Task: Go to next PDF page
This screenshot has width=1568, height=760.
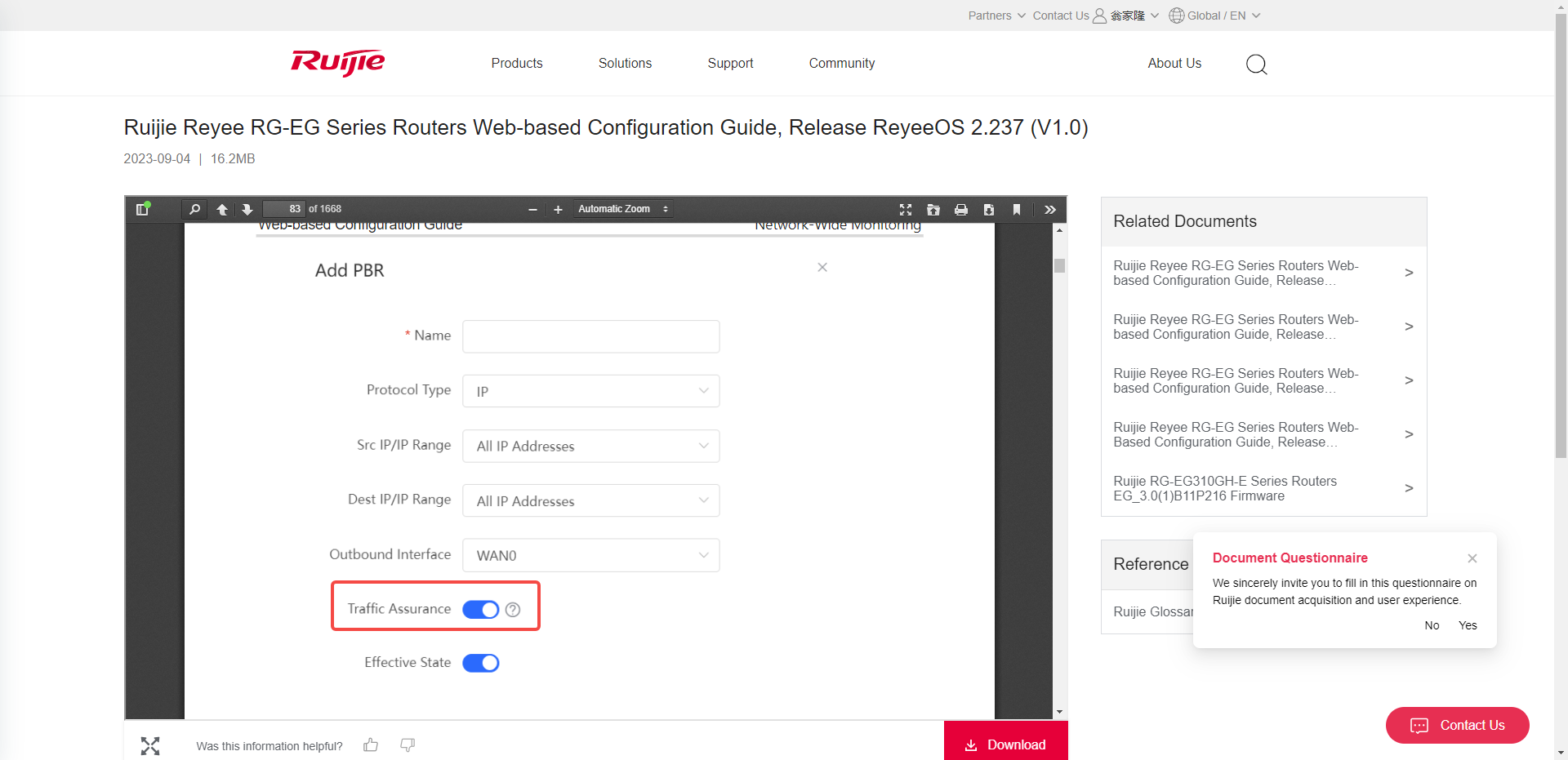Action: click(247, 210)
